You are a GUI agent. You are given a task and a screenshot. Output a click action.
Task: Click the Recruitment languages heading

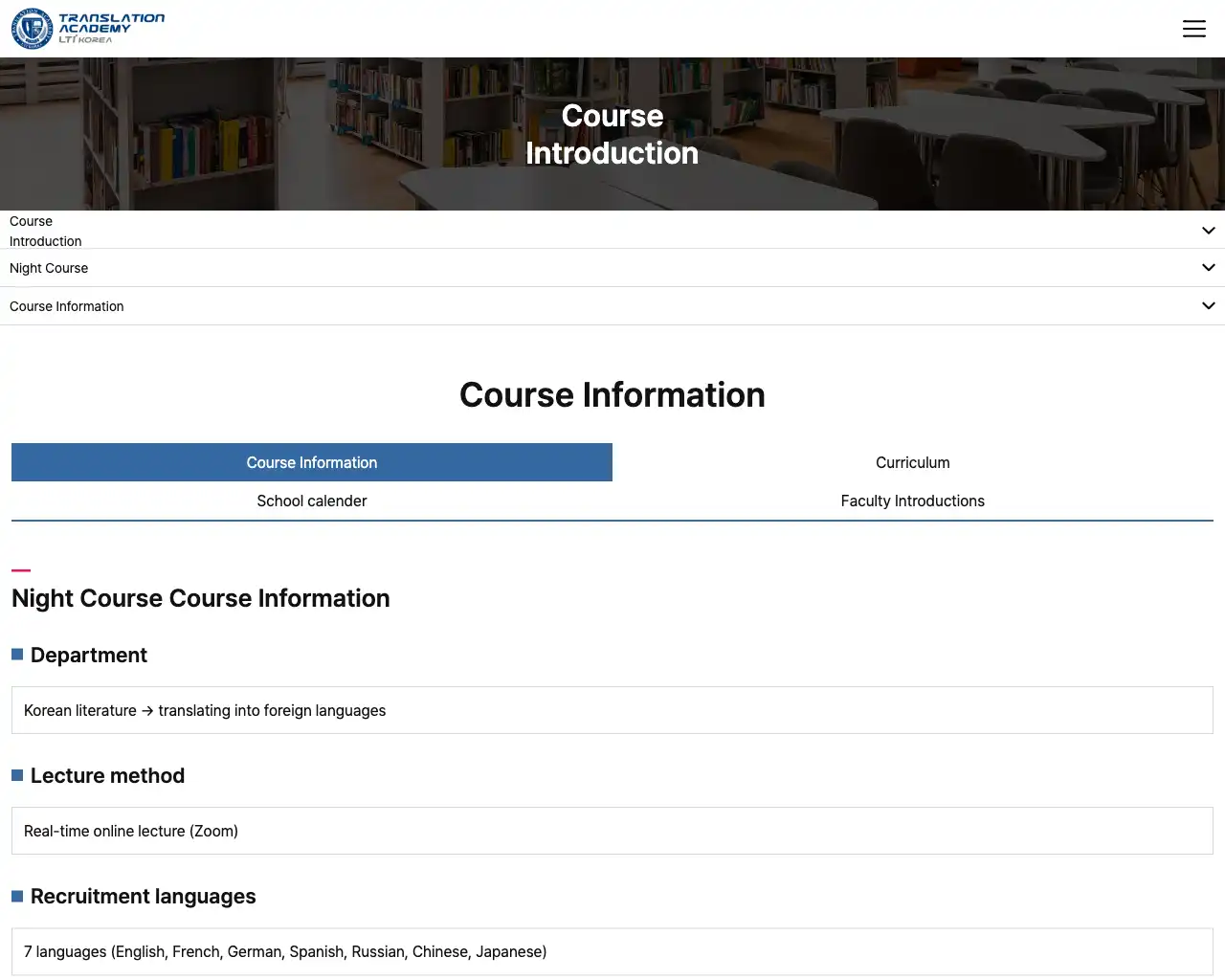[144, 896]
